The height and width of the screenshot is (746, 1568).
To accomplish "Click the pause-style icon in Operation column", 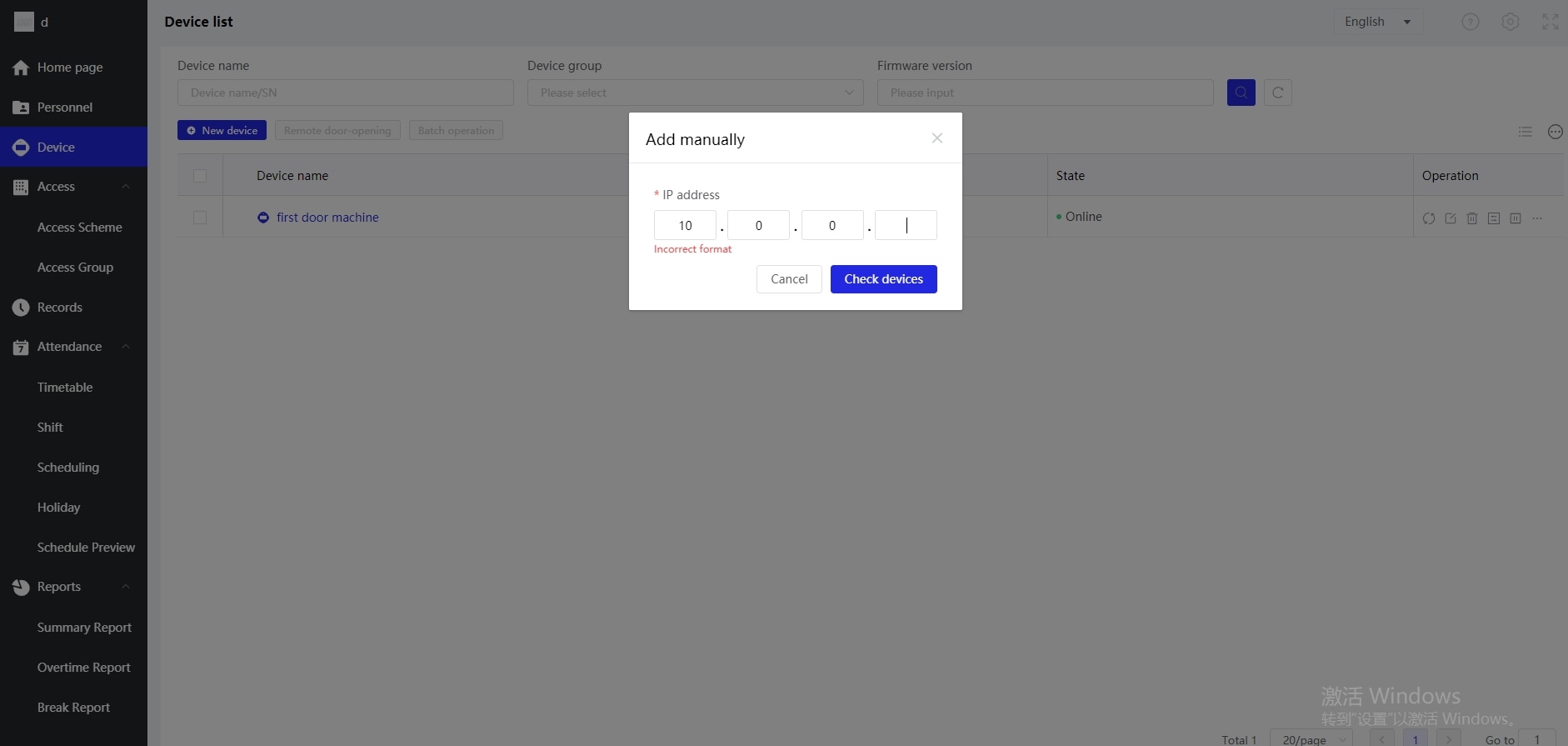I will pos(1516,218).
